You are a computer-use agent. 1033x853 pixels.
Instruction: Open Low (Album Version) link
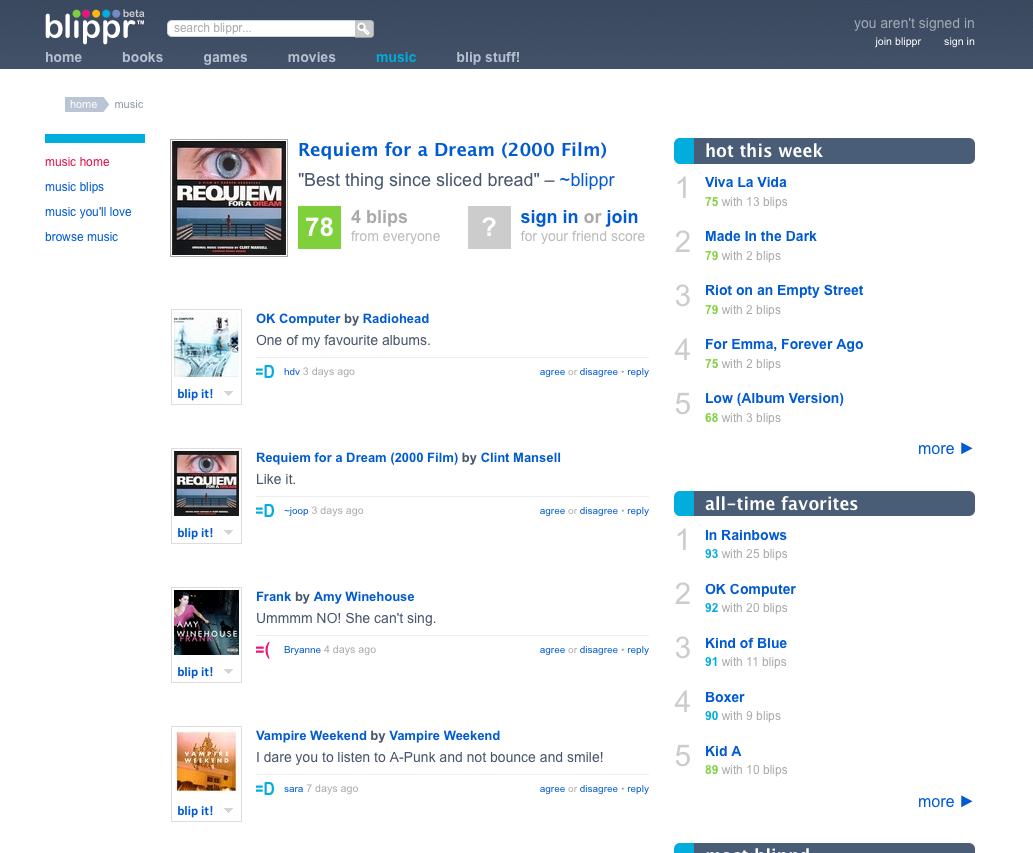774,399
